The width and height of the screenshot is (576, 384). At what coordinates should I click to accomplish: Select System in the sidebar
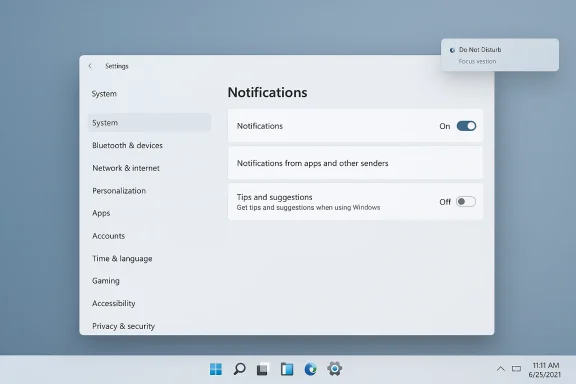pyautogui.click(x=150, y=122)
